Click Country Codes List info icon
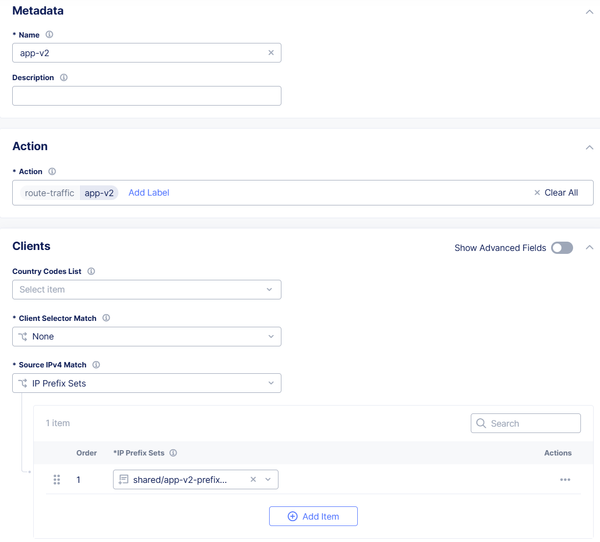600x542 pixels. pyautogui.click(x=91, y=271)
